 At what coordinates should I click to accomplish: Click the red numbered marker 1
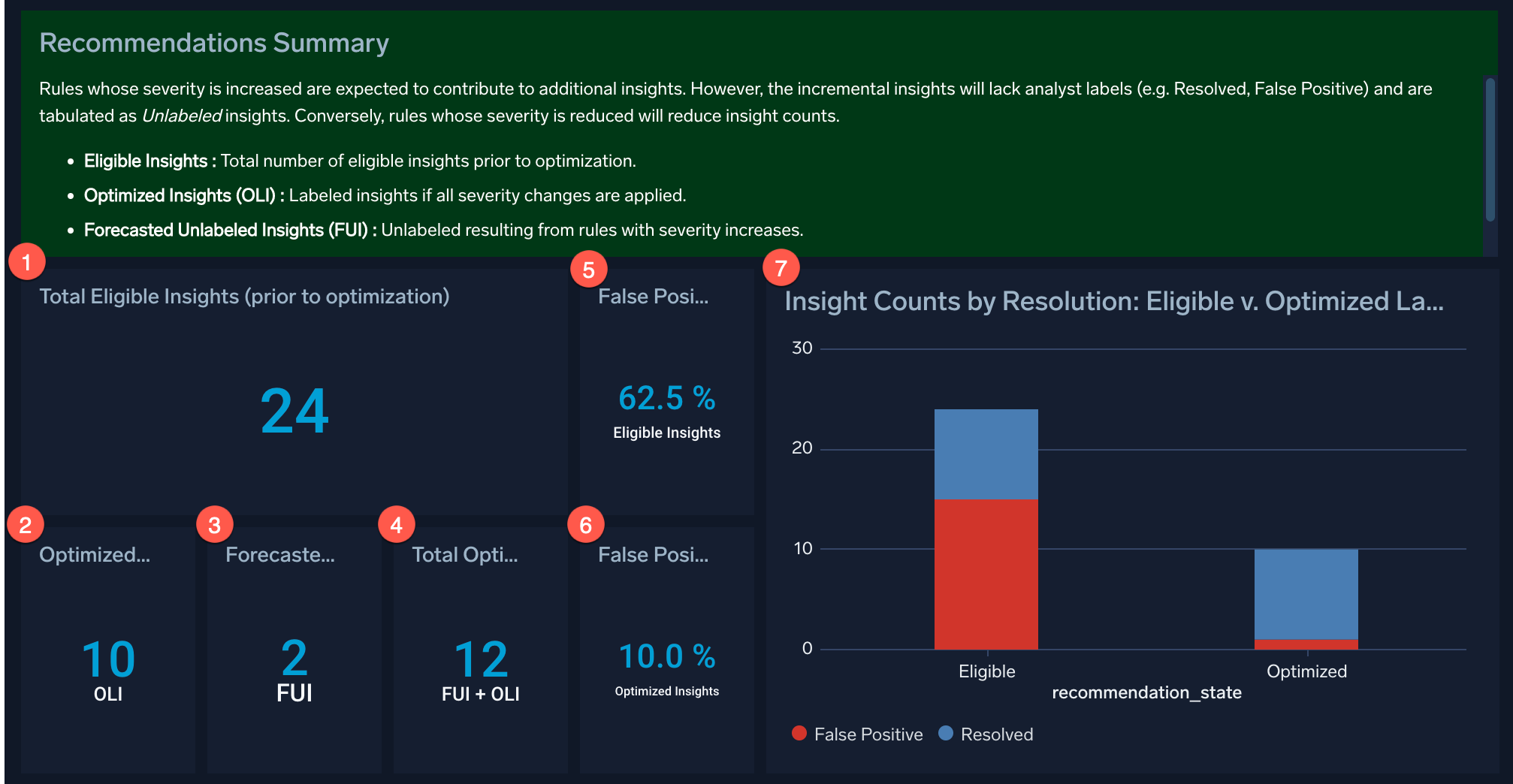(x=27, y=261)
